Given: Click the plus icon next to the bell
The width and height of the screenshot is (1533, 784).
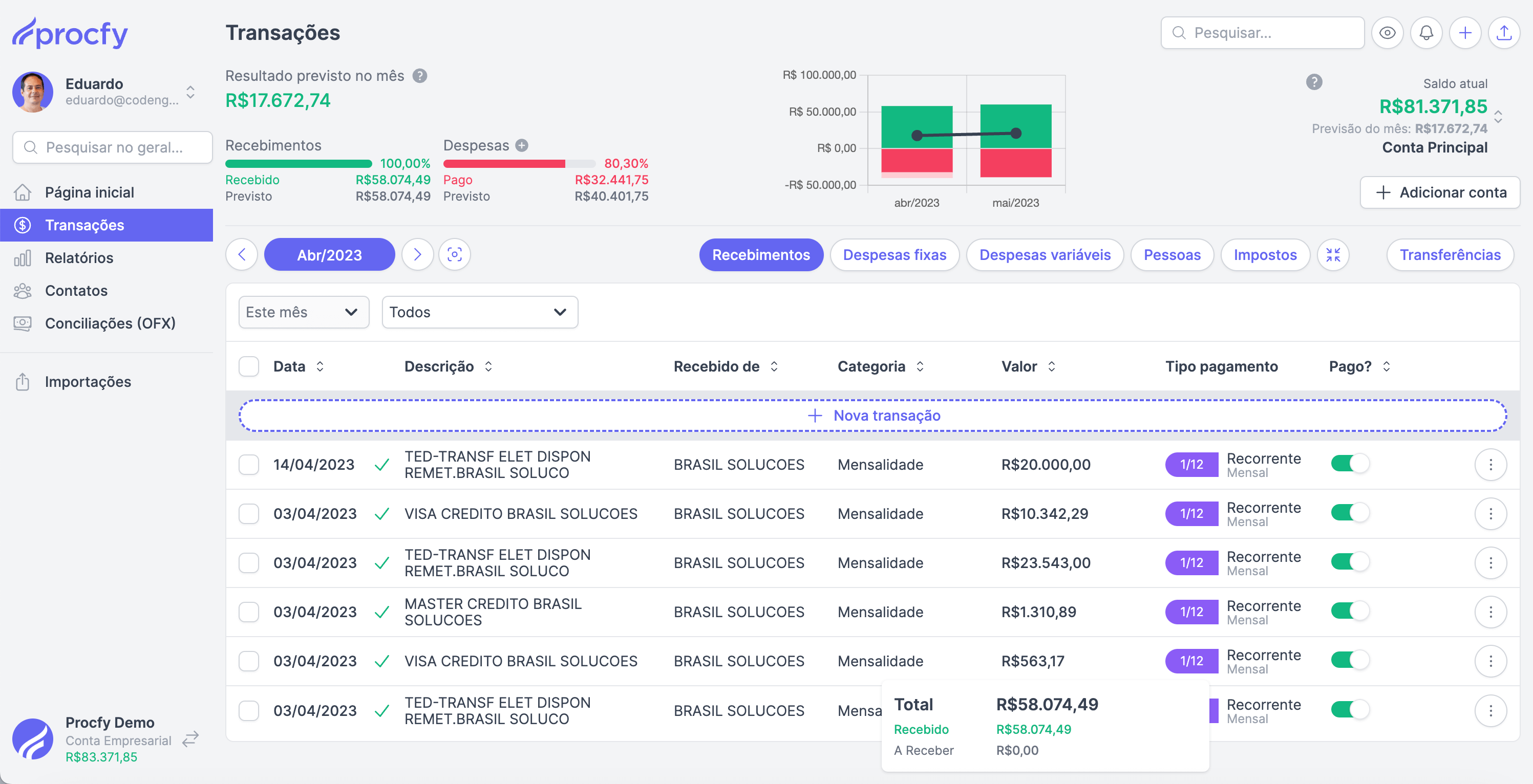Looking at the screenshot, I should tap(1464, 33).
